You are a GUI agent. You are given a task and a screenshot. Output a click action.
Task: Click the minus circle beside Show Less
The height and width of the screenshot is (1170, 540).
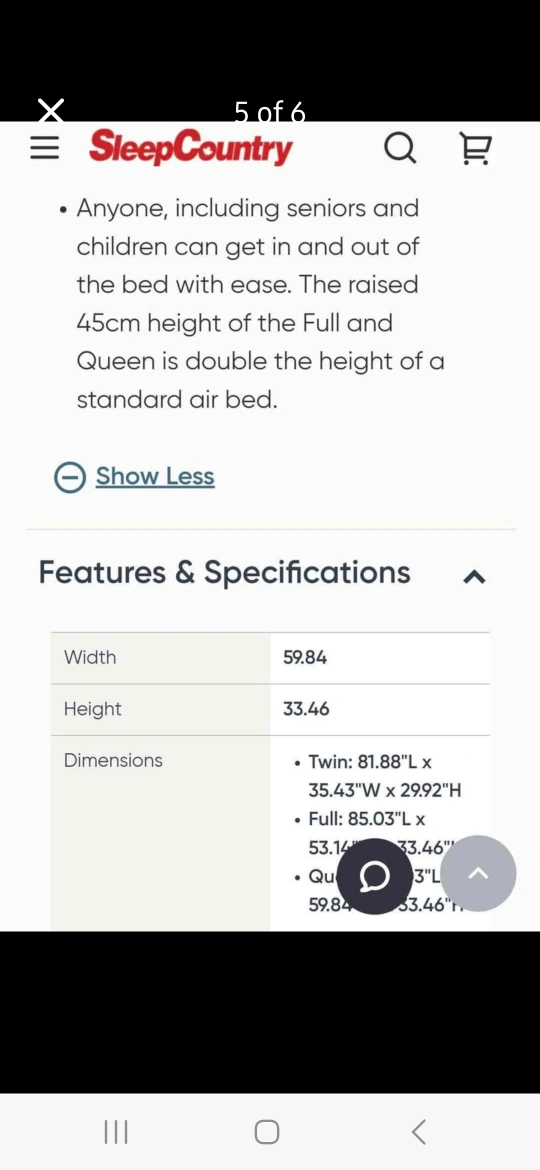click(69, 478)
